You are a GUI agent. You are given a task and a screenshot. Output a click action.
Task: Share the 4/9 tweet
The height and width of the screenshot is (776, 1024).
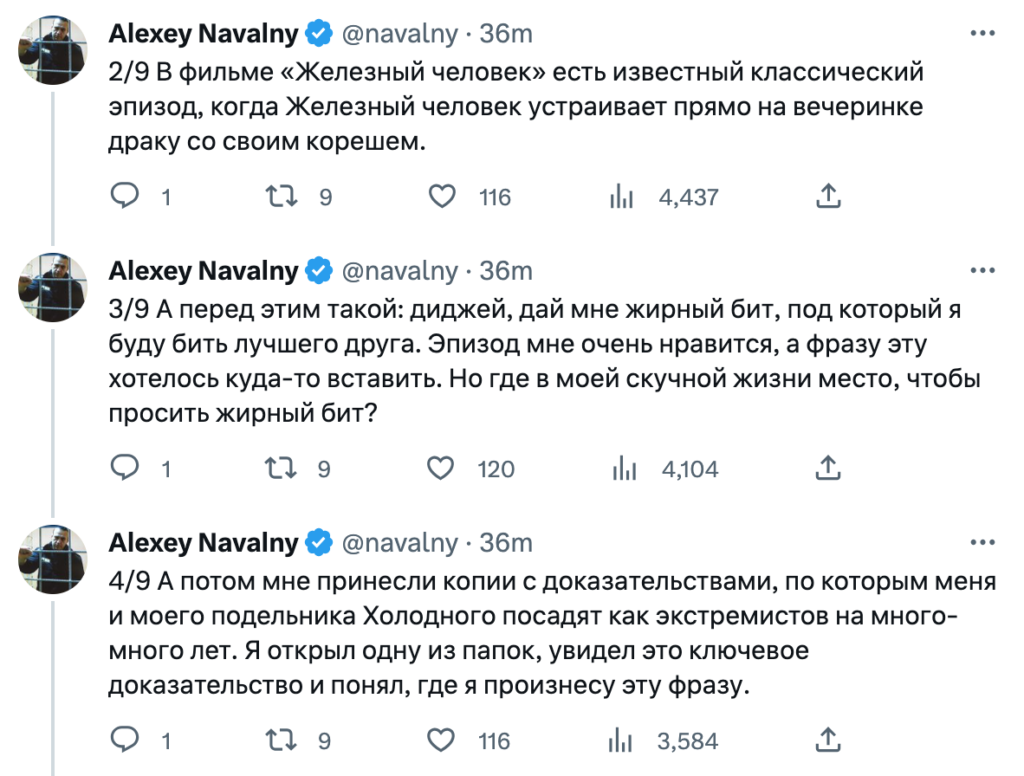coord(828,740)
